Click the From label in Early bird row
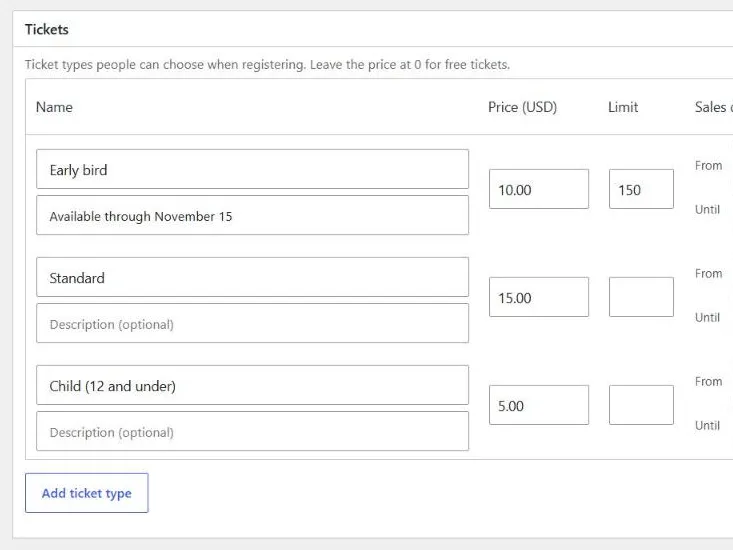Viewport: 733px width, 550px height. click(708, 165)
